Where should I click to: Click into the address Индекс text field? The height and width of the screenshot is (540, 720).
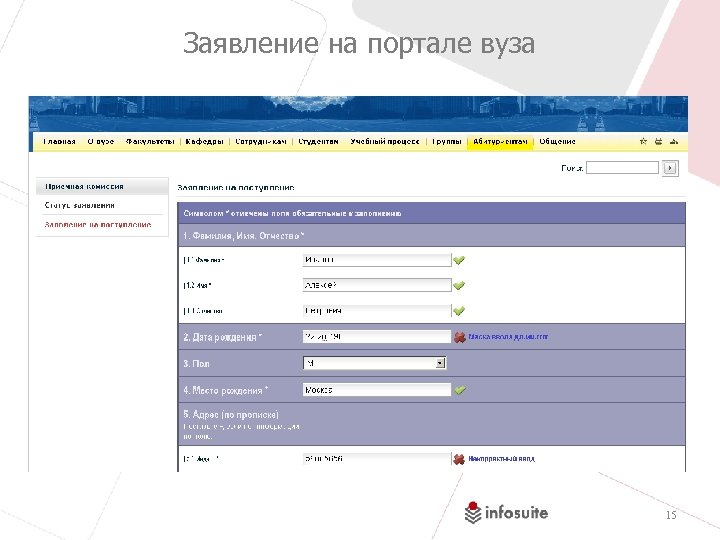pos(377,459)
